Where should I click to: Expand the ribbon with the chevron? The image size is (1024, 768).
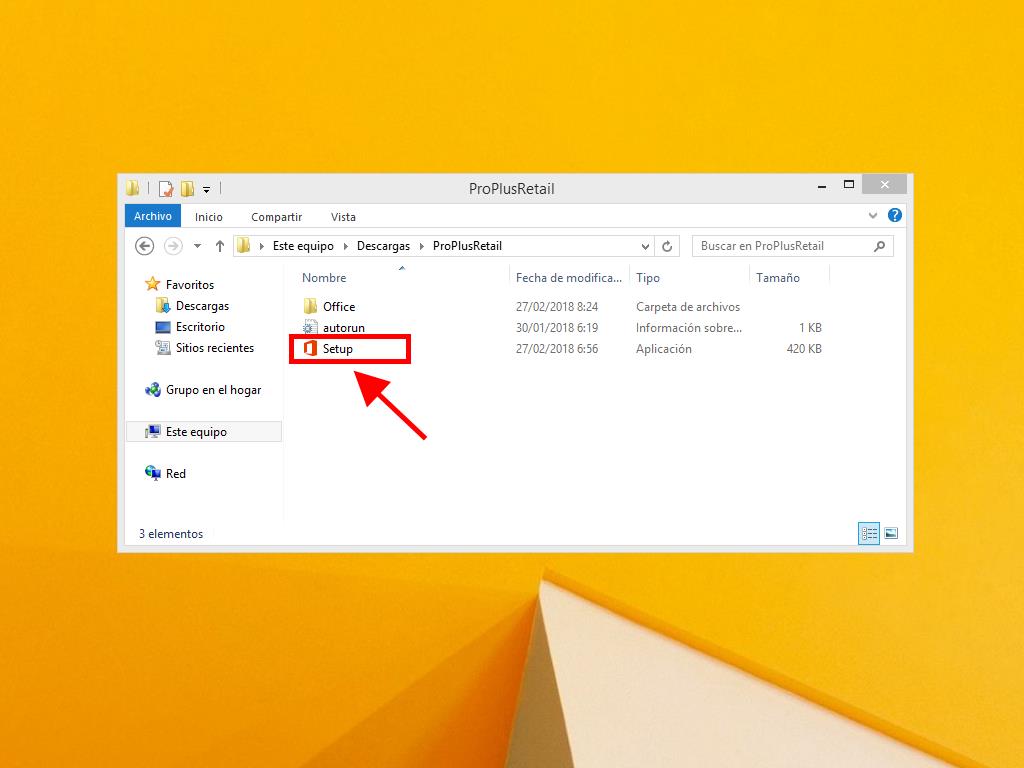click(x=874, y=216)
